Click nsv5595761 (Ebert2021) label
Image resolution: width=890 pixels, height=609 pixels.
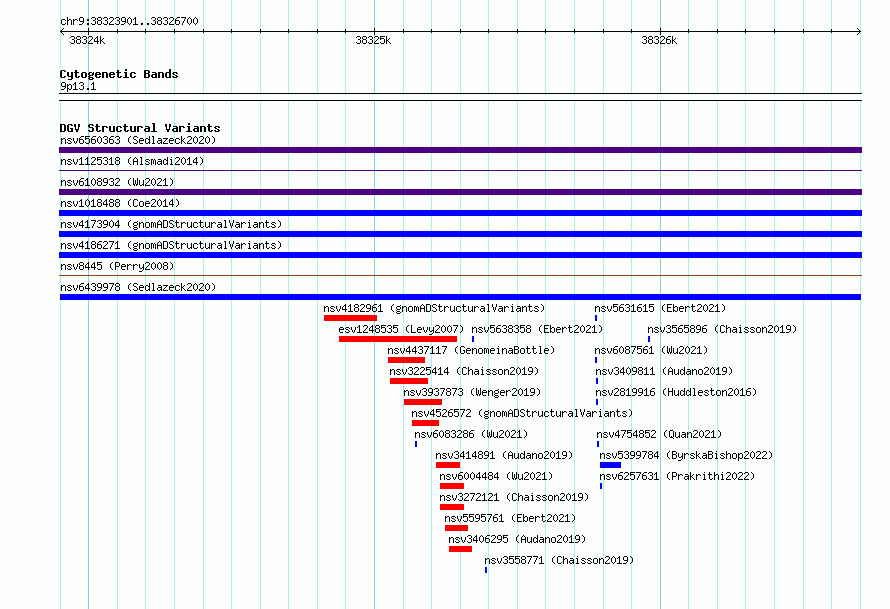pos(510,518)
